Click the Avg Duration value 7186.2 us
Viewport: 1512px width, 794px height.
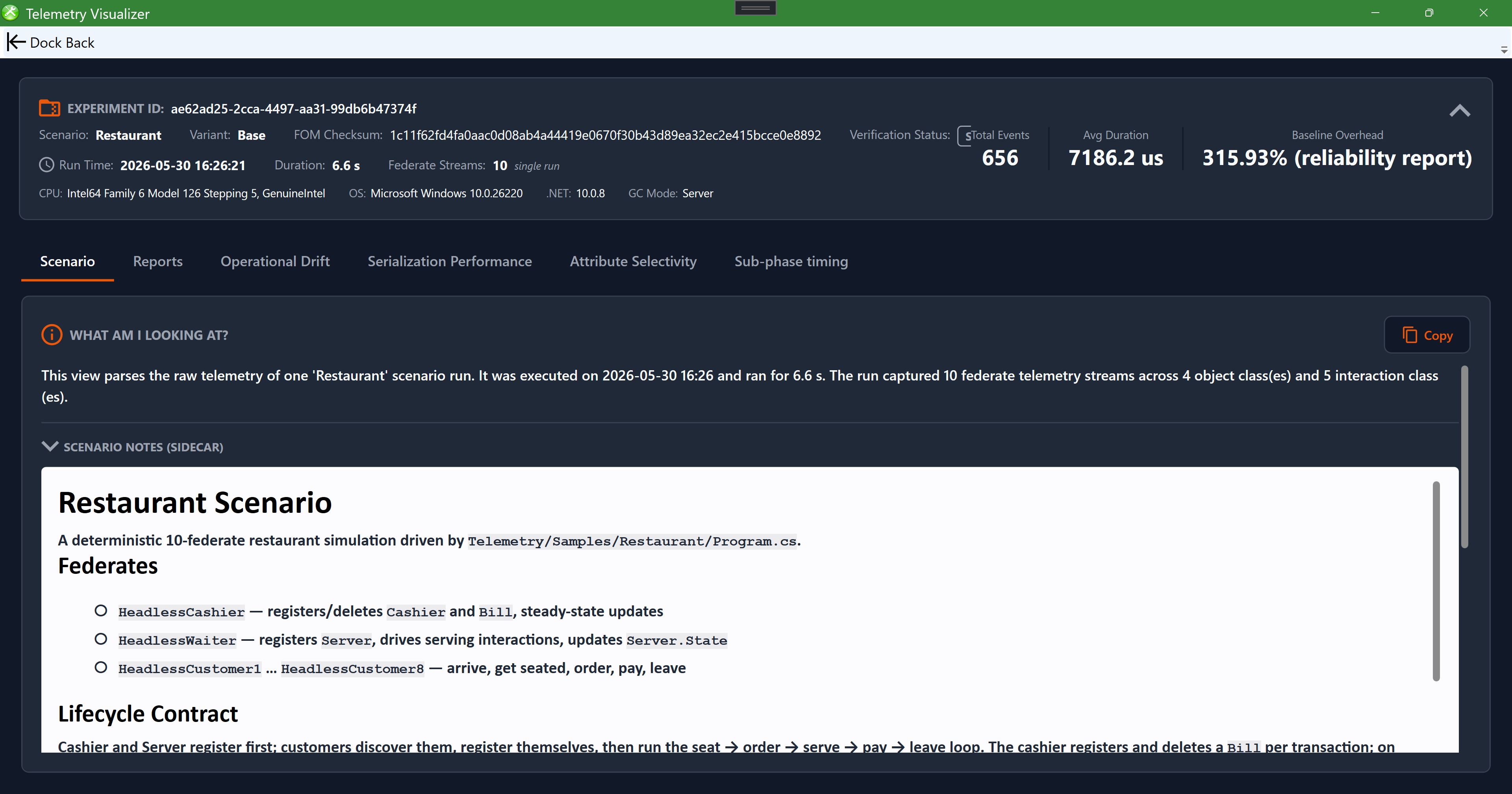1115,158
